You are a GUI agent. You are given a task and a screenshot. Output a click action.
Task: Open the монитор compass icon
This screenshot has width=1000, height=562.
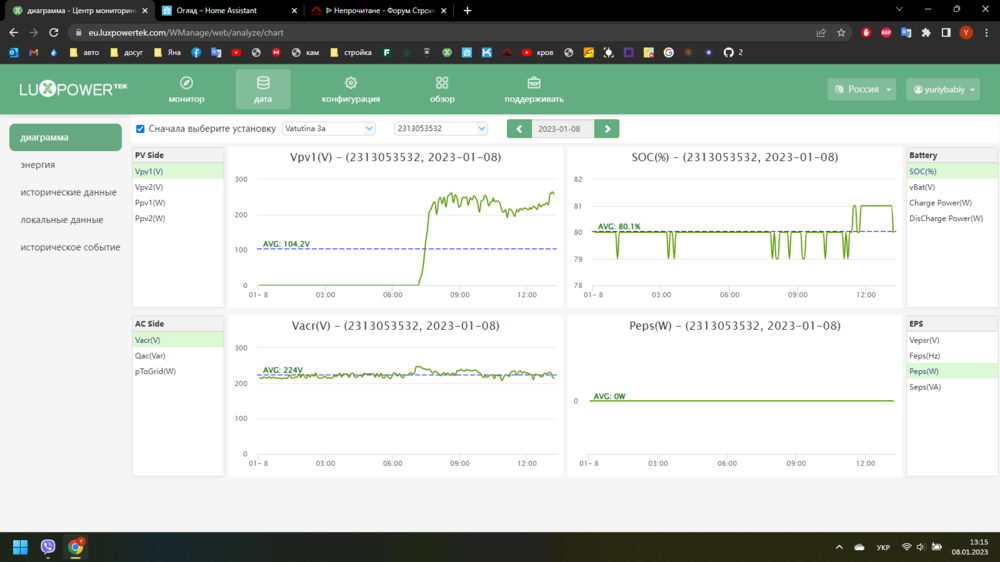[186, 83]
